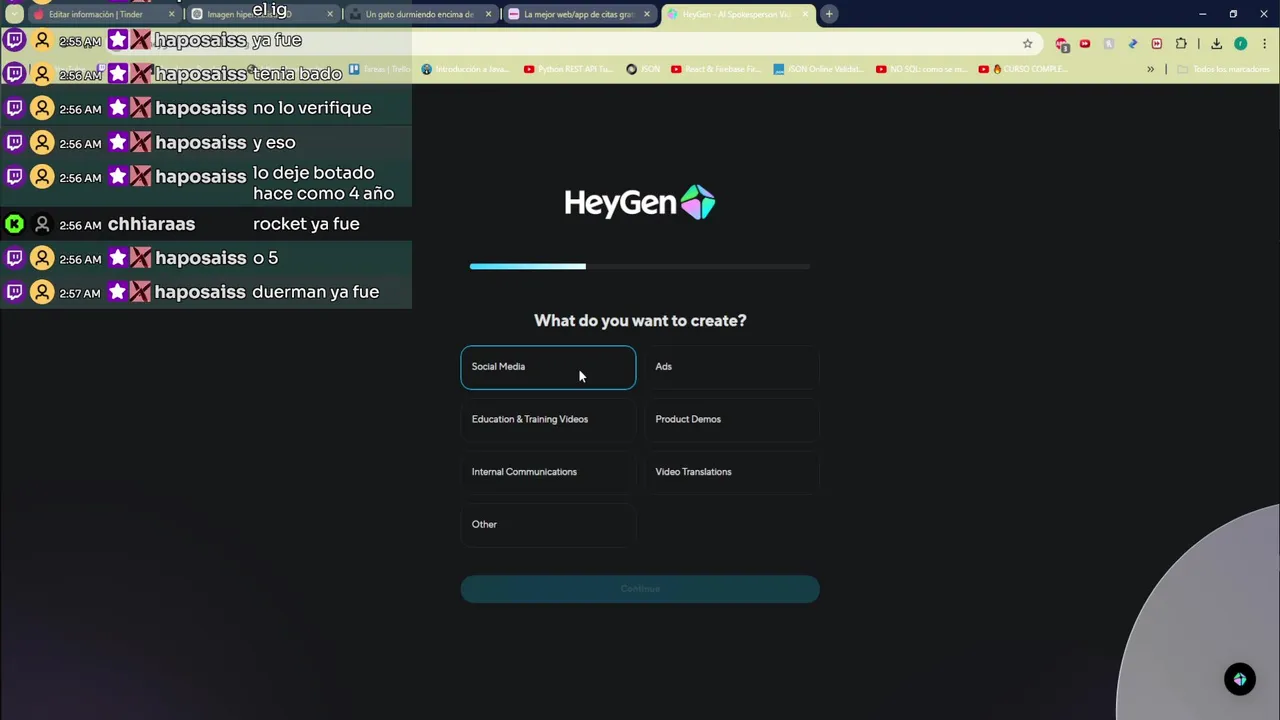The image size is (1280, 720).
Task: Select the Video Translations option
Action: [x=732, y=472]
